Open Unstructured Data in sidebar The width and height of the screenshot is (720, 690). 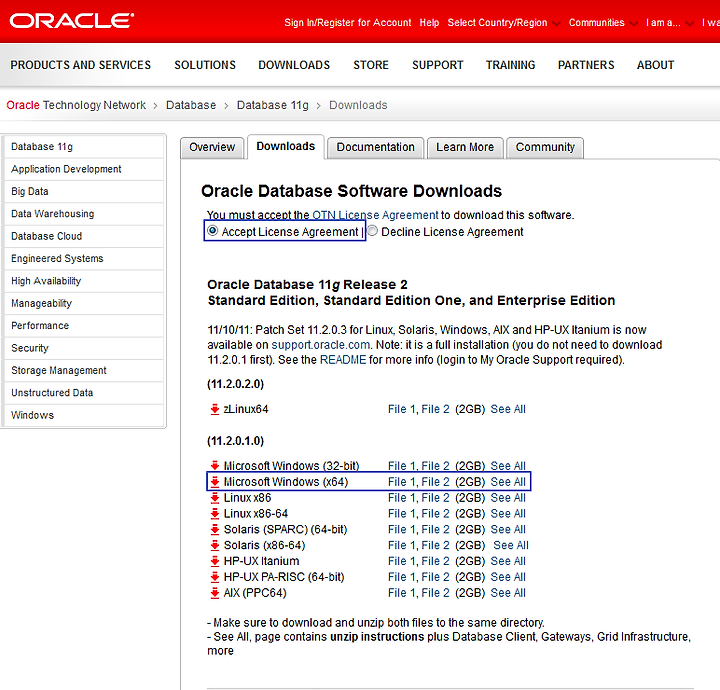pos(84,393)
